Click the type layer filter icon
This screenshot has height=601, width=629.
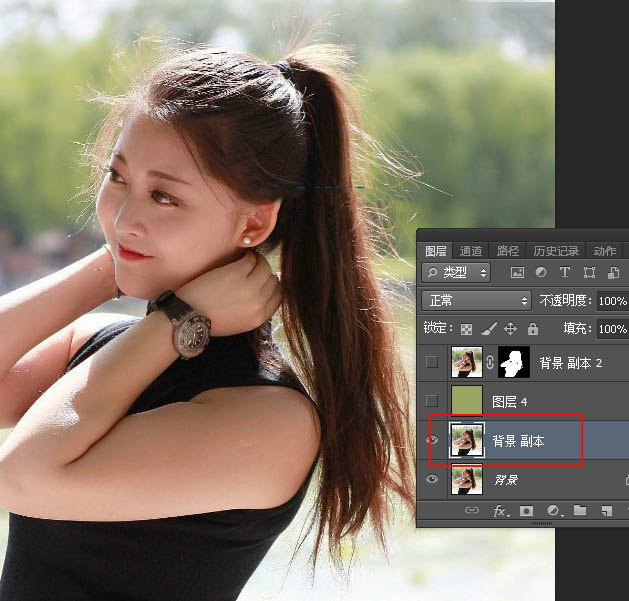tap(565, 272)
